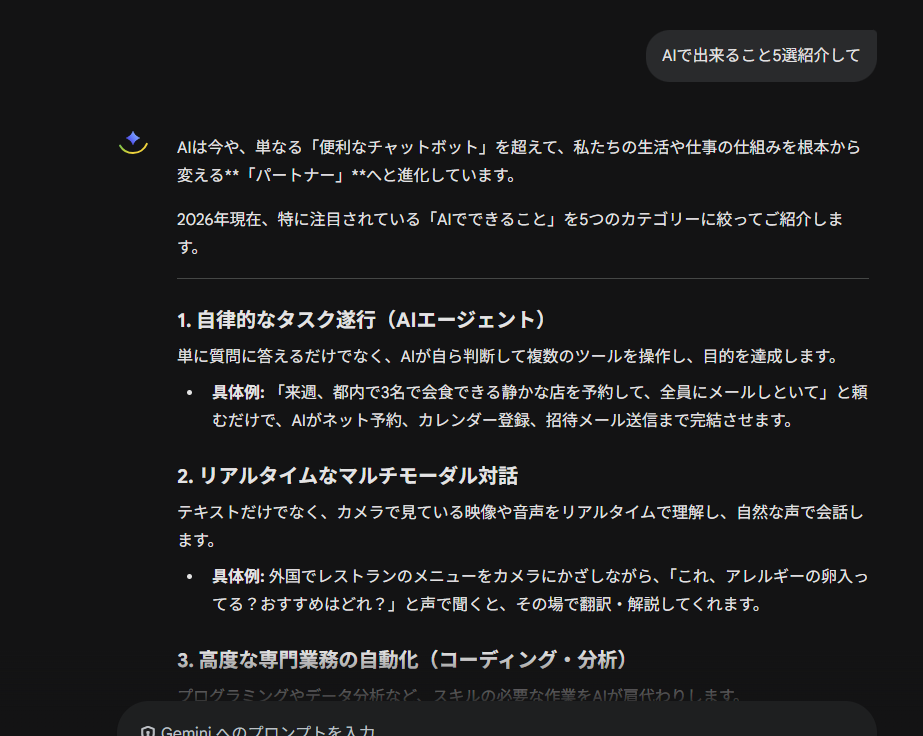Click the heading '3. 高度な専門業務の自動化（コーディング・分析）'
The image size is (923, 736).
click(x=401, y=659)
